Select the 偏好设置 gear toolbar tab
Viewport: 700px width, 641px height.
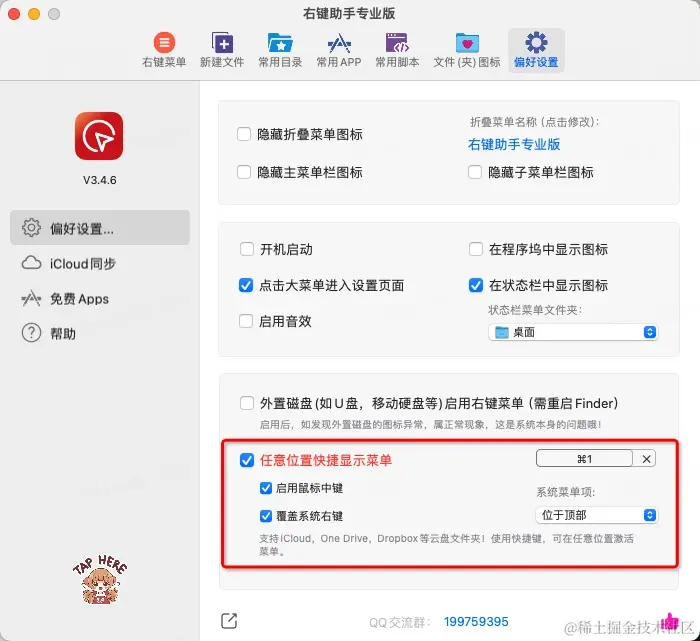(536, 50)
